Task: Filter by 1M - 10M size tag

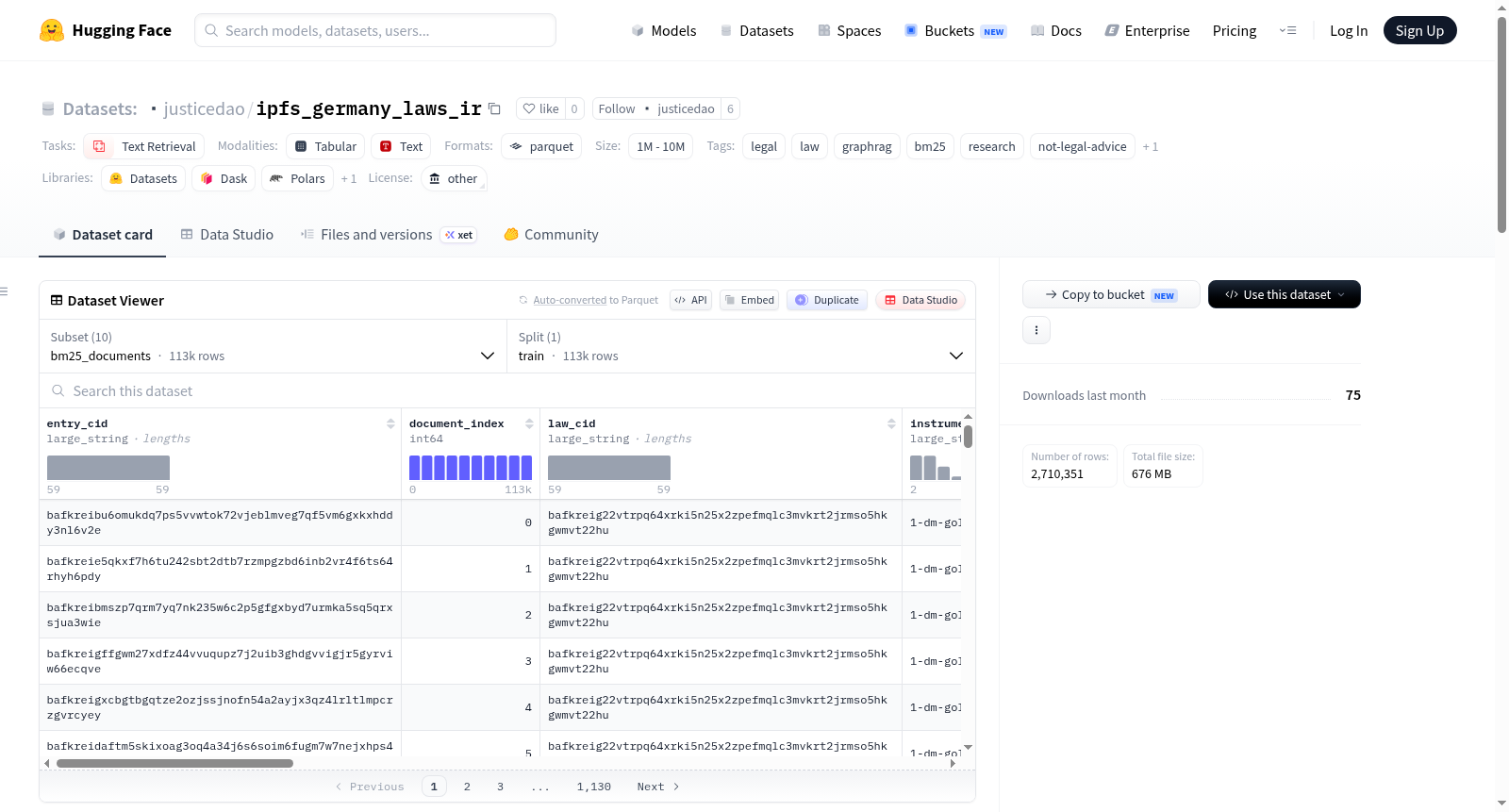Action: click(x=660, y=146)
